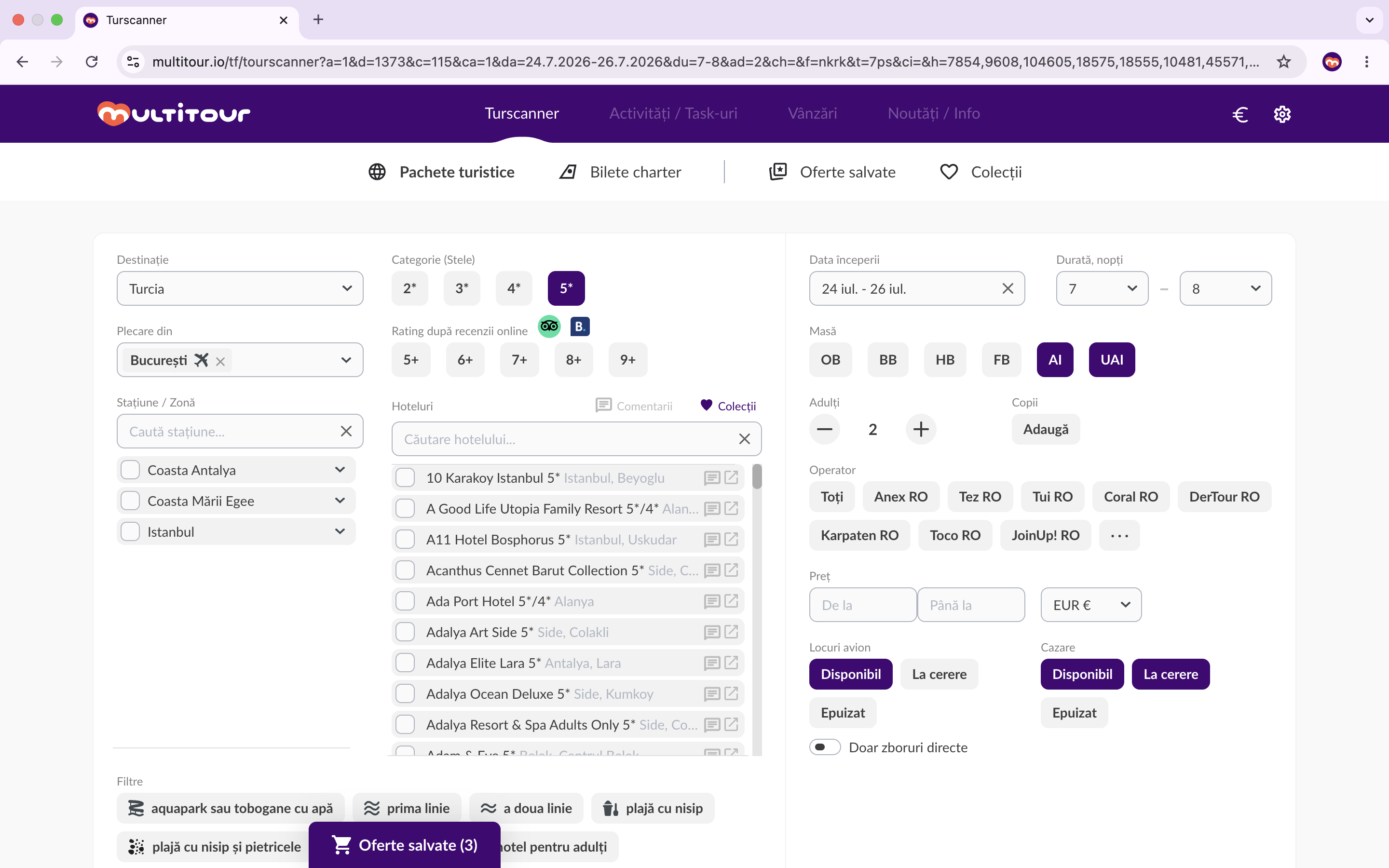Reload the browser page

(92, 61)
